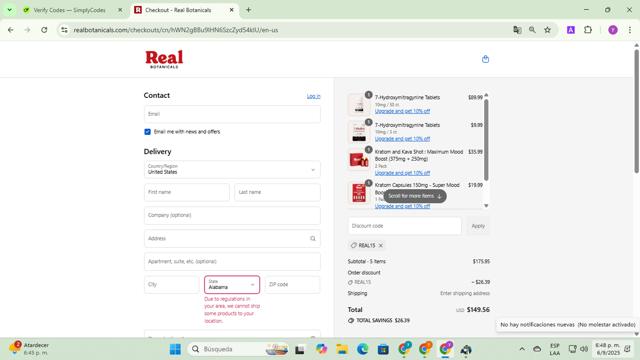Click the page vertical scrollbar
640x360 pixels.
pyautogui.click(x=636, y=110)
